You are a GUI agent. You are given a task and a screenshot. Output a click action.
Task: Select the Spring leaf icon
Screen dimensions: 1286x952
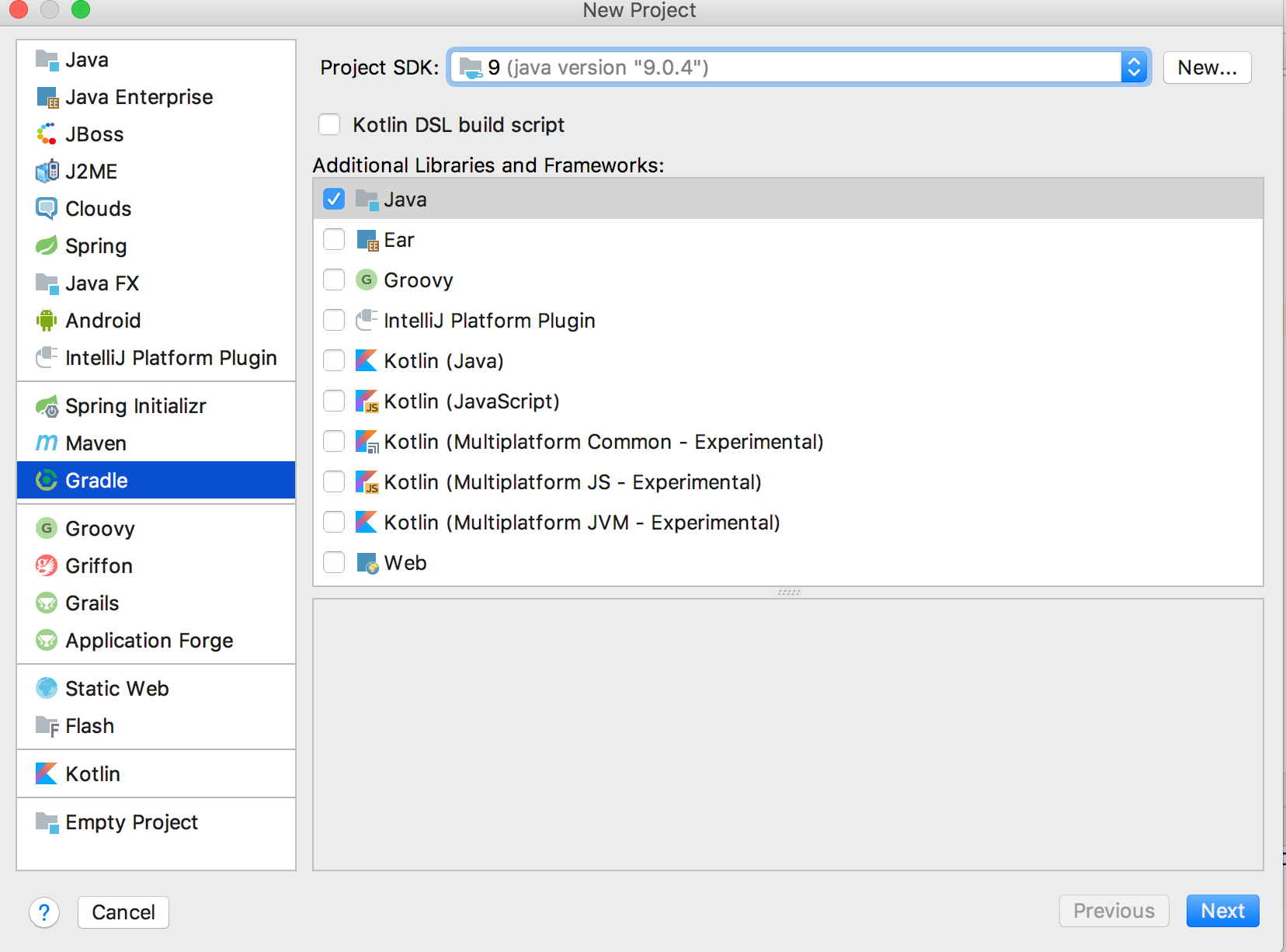pyautogui.click(x=47, y=246)
